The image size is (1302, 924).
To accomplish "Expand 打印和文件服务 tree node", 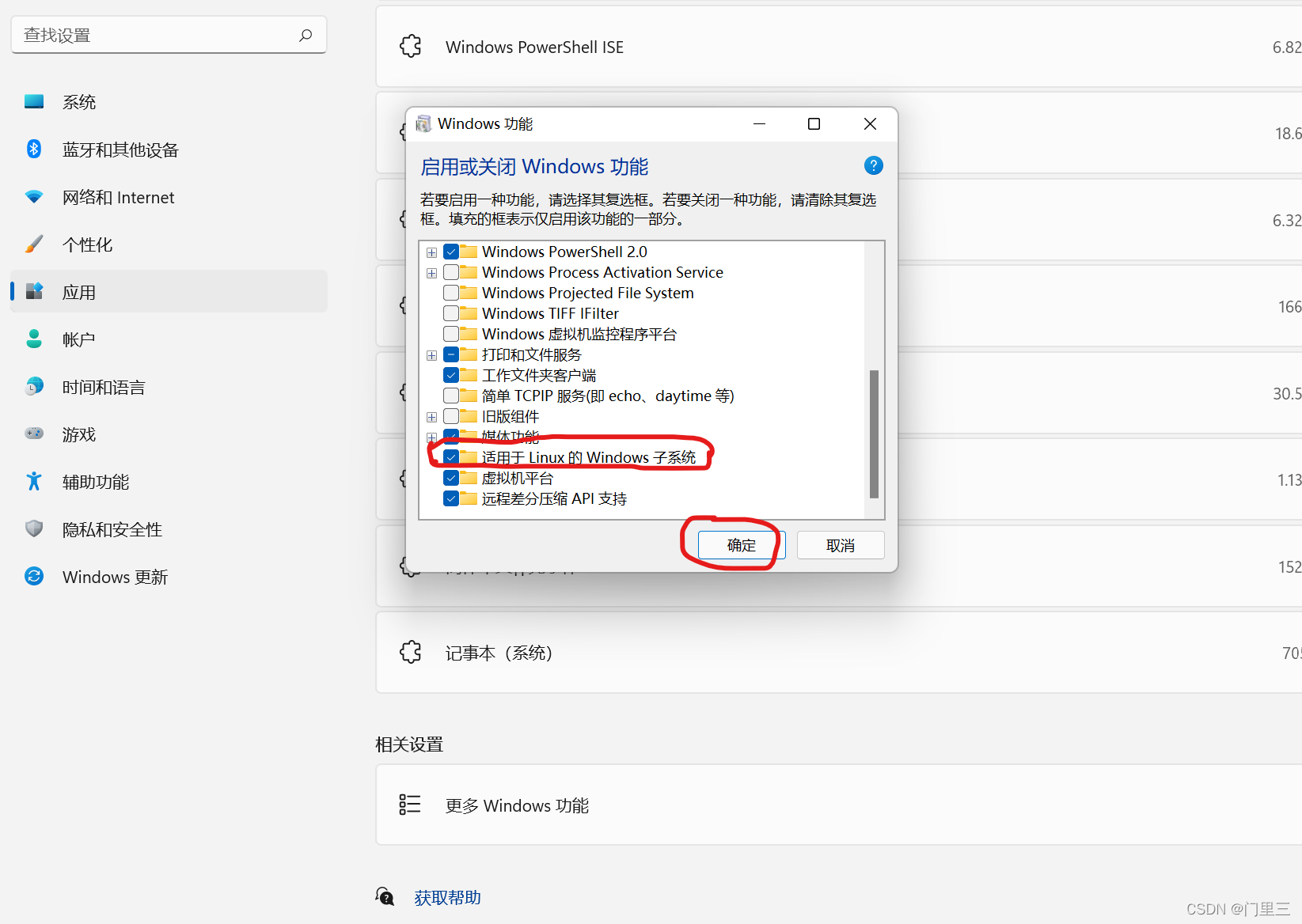I will pos(431,355).
